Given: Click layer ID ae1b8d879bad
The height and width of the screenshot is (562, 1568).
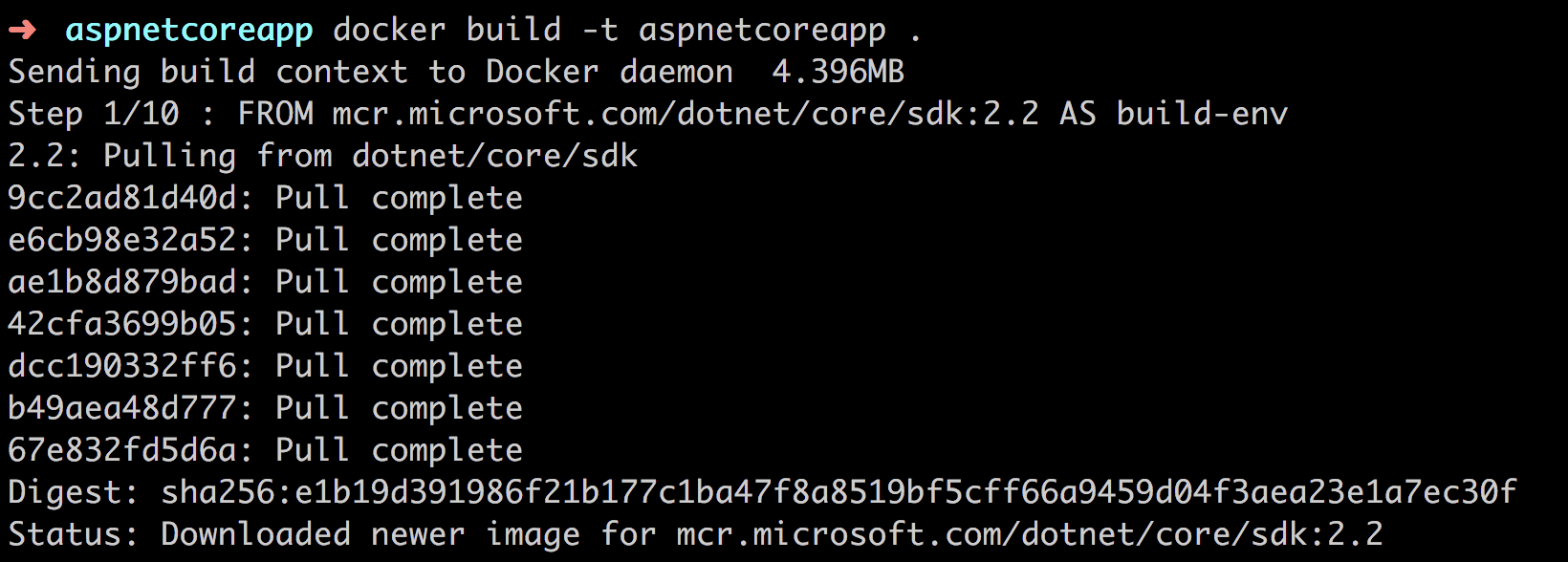Looking at the screenshot, I should (122, 282).
